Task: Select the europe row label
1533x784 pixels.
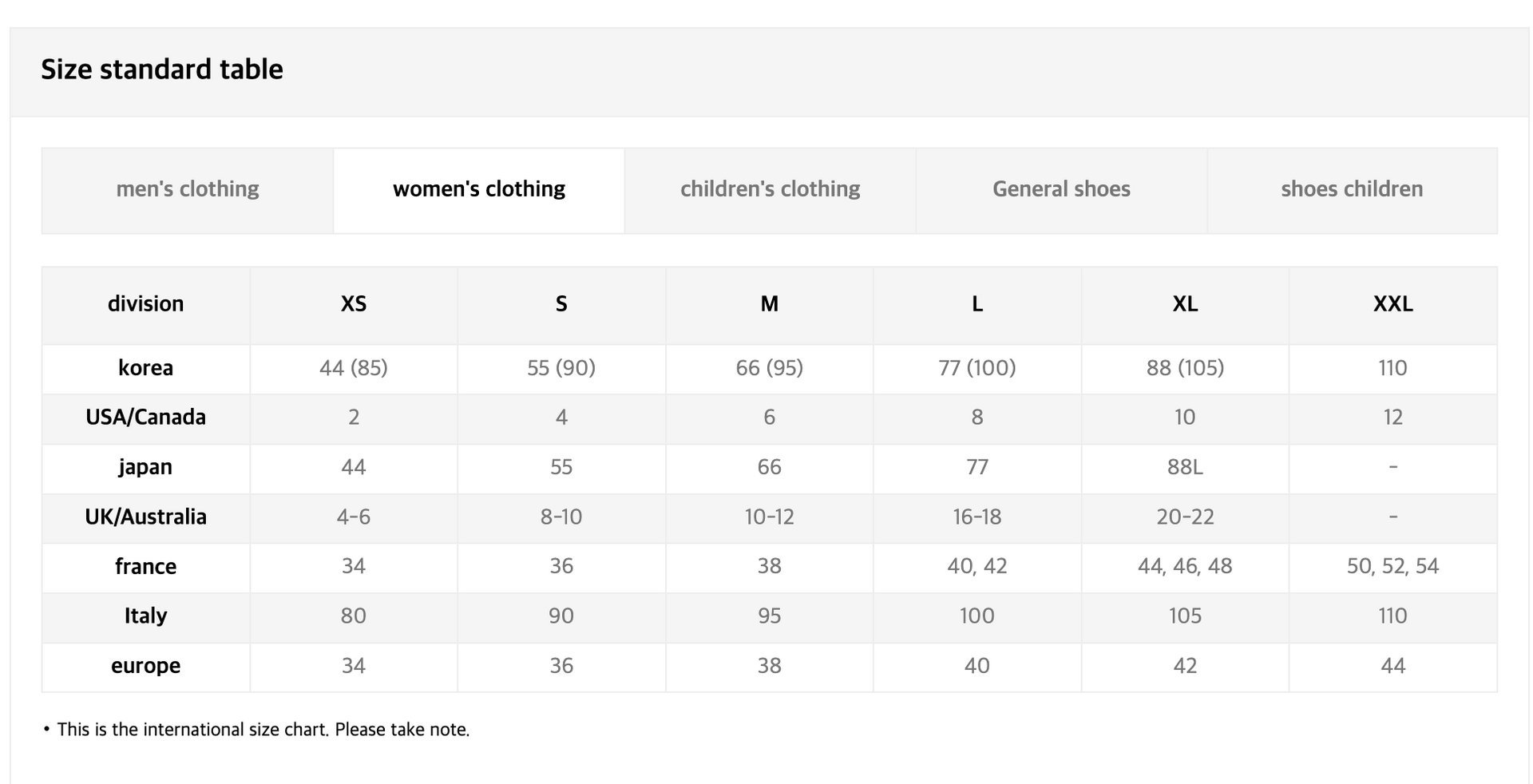Action: 146,667
